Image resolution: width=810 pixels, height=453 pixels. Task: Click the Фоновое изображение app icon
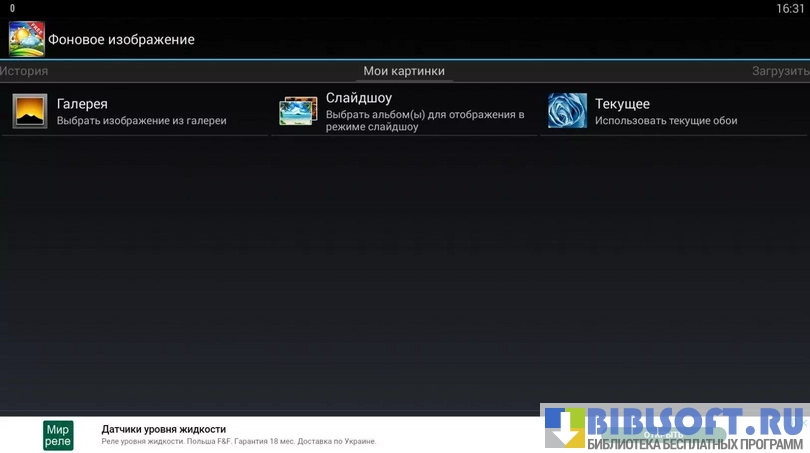(x=27, y=39)
